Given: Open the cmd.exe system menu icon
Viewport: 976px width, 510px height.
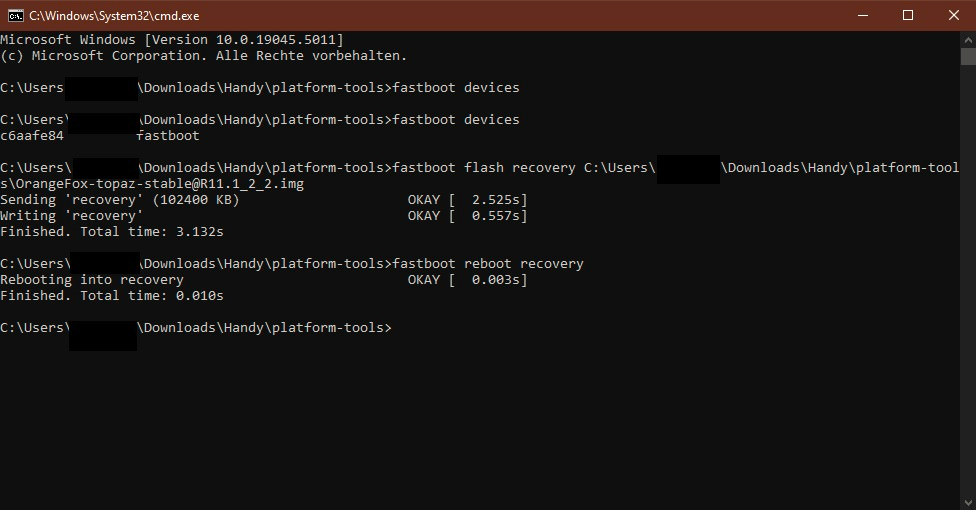Looking at the screenshot, I should point(15,15).
